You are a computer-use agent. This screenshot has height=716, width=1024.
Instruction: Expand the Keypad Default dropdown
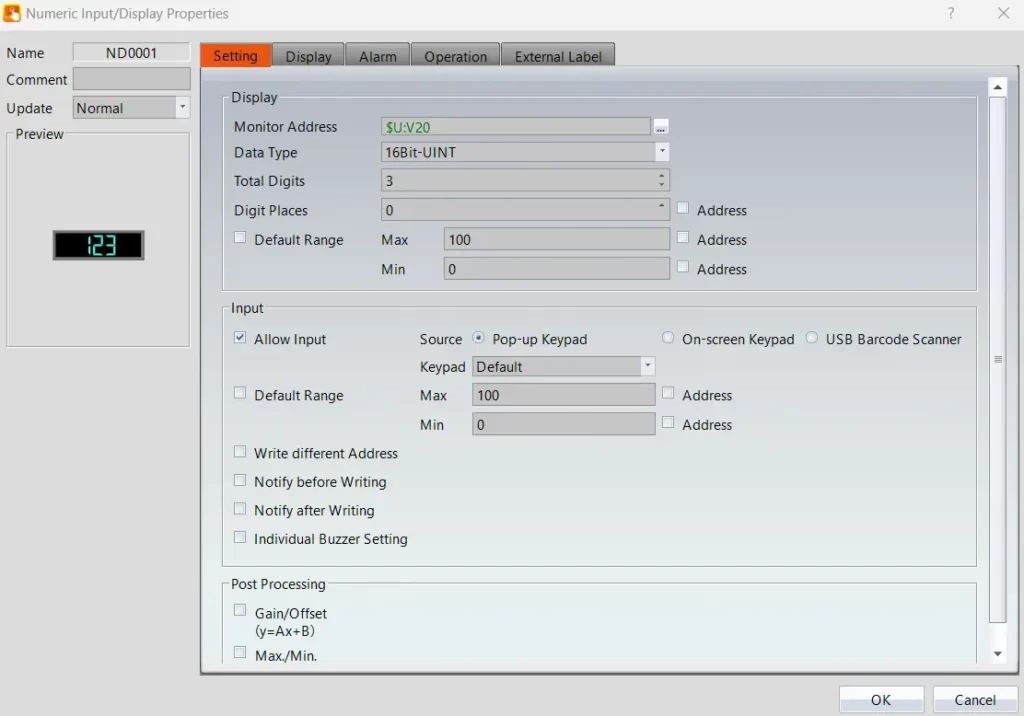pos(647,367)
